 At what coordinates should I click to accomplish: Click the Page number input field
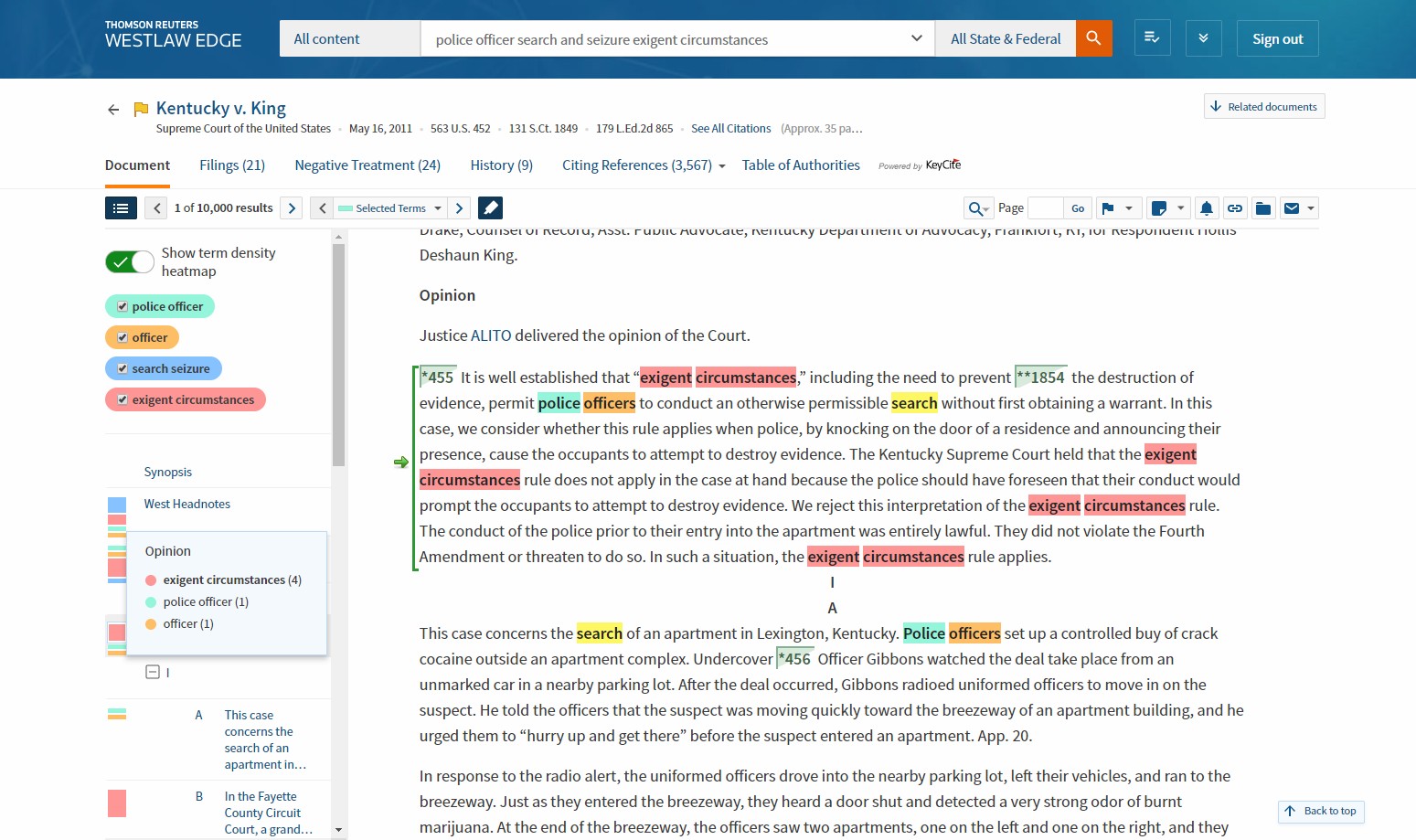click(1045, 208)
